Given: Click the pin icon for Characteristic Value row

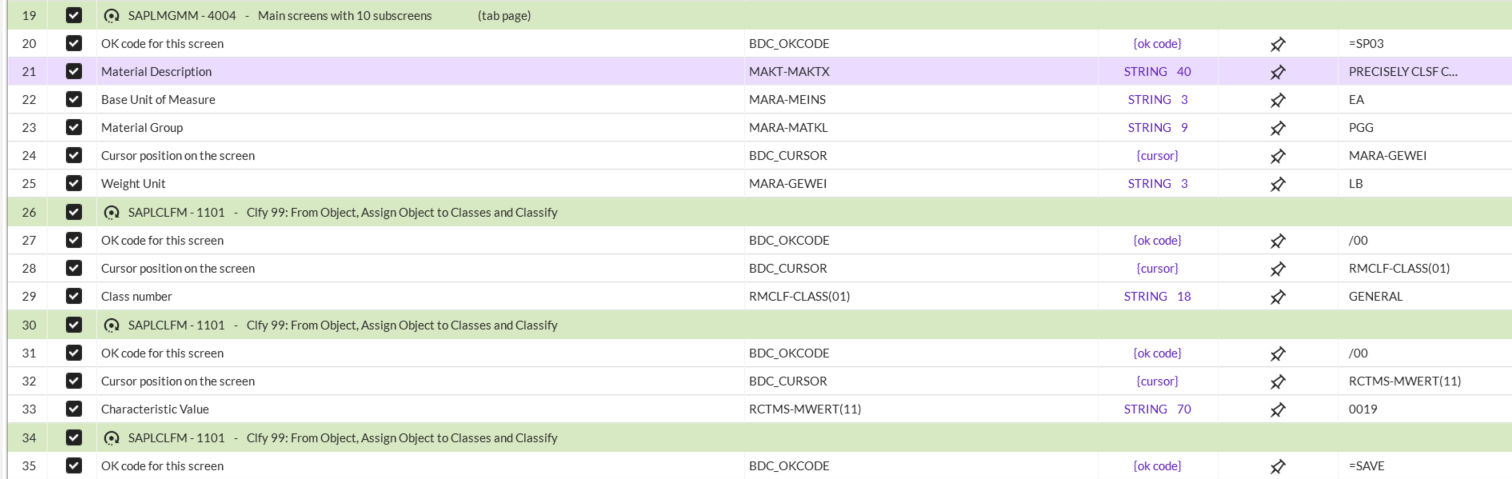Looking at the screenshot, I should pos(1277,409).
